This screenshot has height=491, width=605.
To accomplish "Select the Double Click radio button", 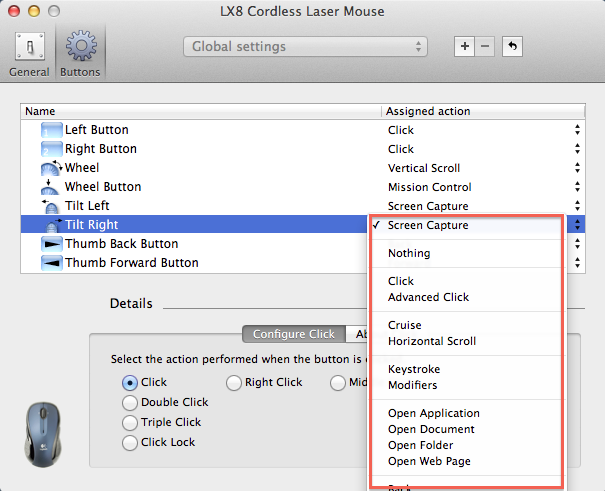I will pyautogui.click(x=130, y=403).
